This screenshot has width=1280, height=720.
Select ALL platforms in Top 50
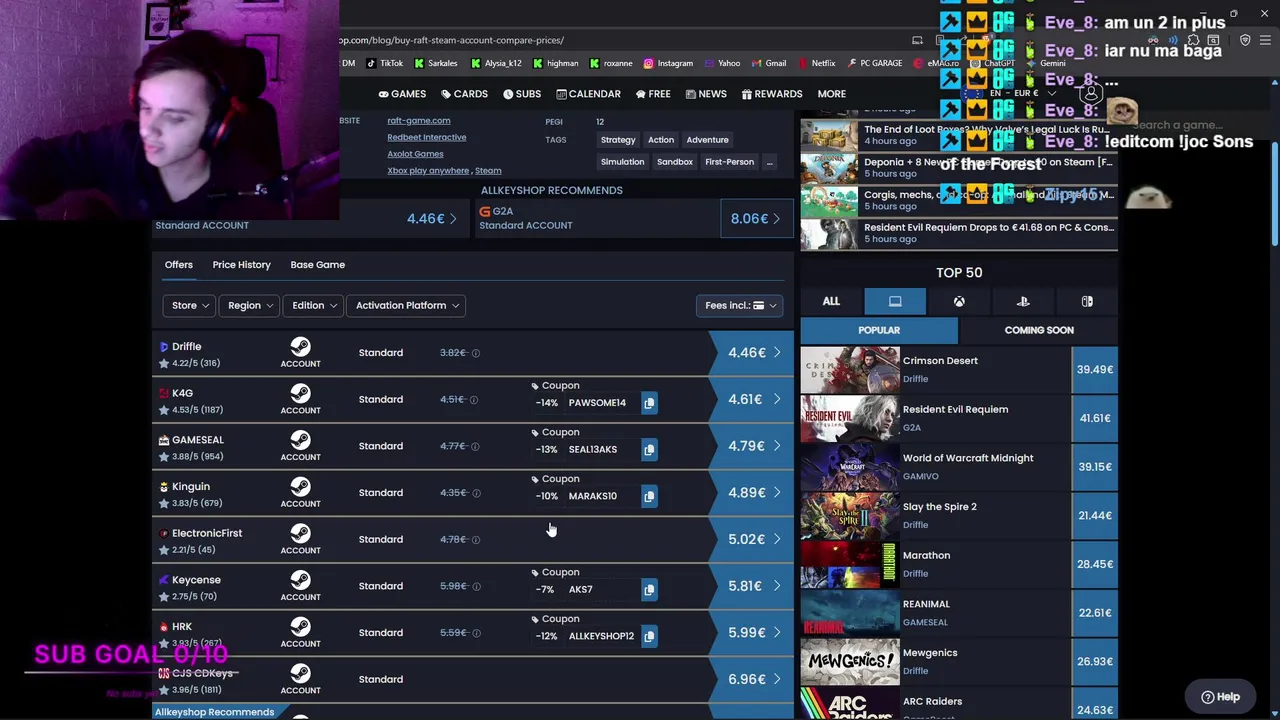coord(831,301)
